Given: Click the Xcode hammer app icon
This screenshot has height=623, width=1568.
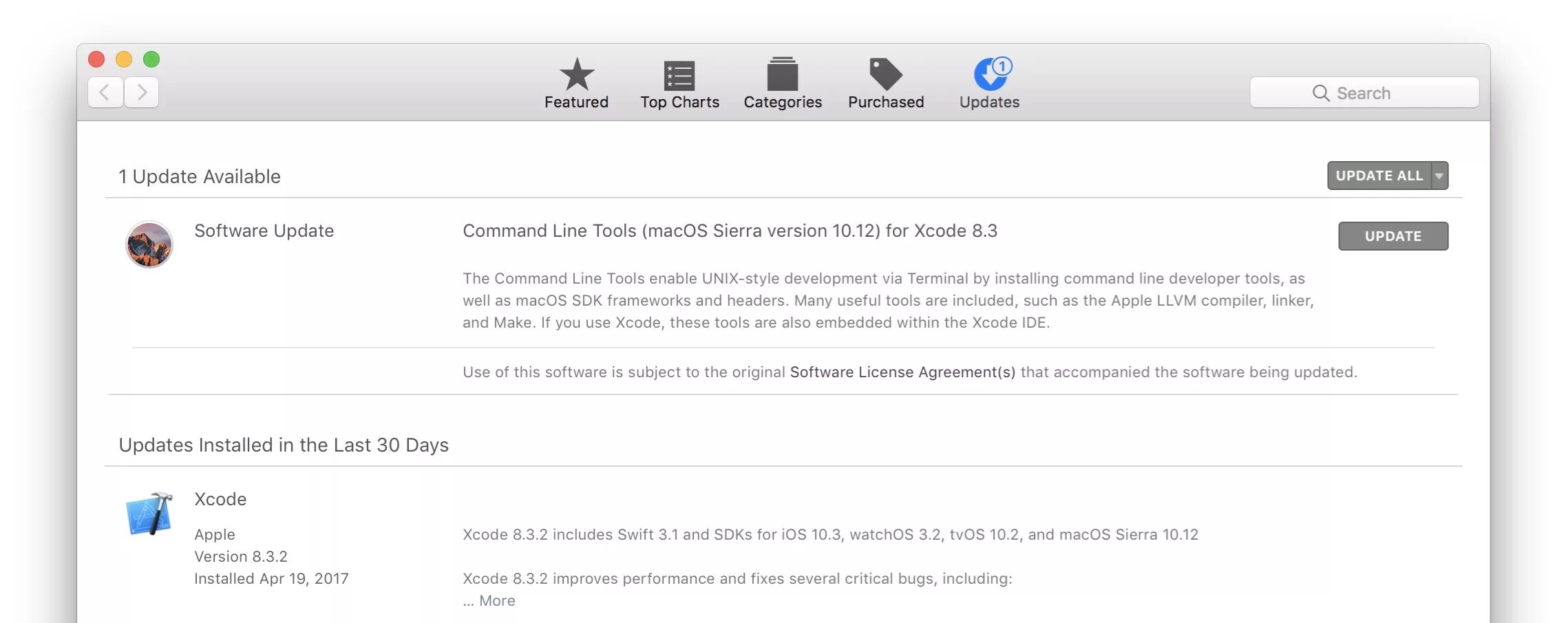Looking at the screenshot, I should click(x=149, y=514).
